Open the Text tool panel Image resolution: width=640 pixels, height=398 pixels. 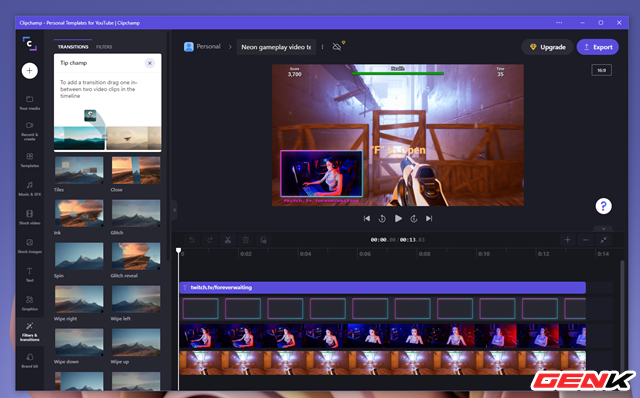[29, 275]
